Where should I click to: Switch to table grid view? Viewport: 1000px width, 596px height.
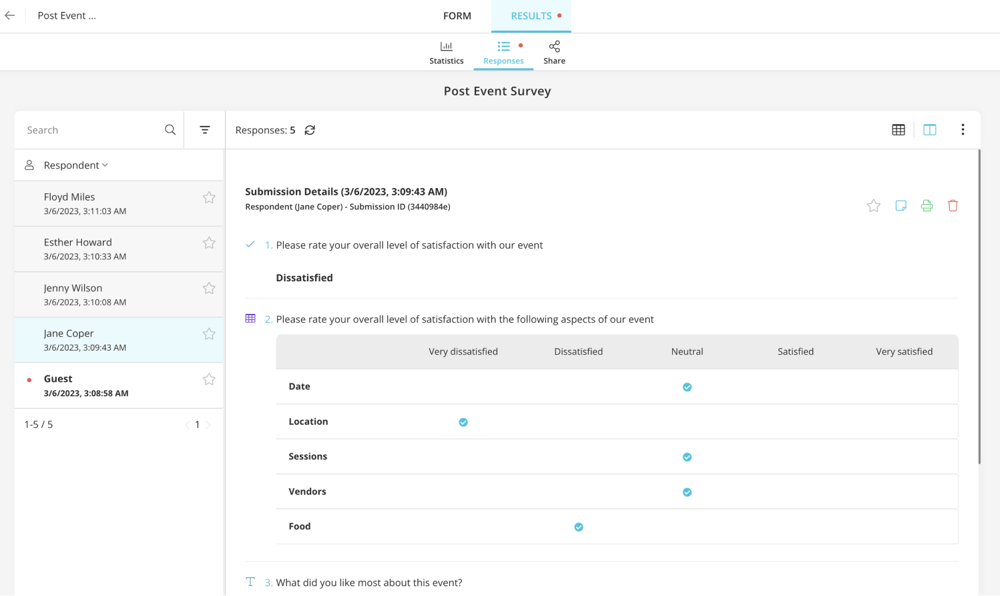coord(898,130)
